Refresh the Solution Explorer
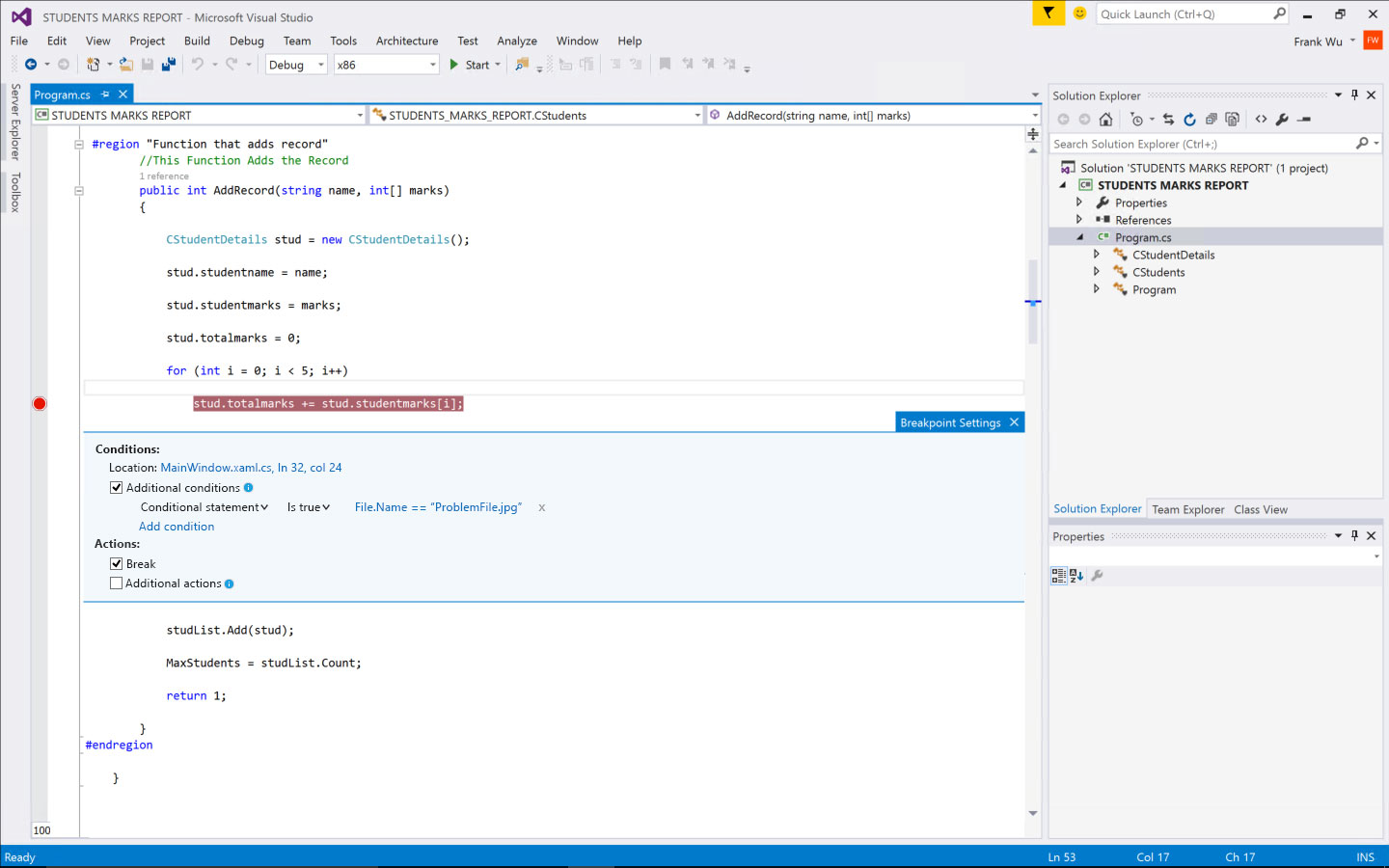 [x=1189, y=119]
